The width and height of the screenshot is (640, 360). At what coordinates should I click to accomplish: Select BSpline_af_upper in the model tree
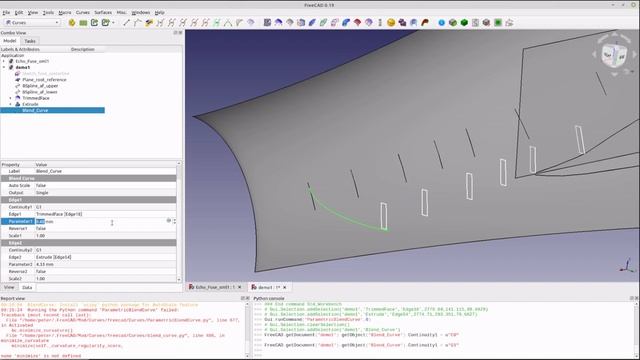[40, 86]
